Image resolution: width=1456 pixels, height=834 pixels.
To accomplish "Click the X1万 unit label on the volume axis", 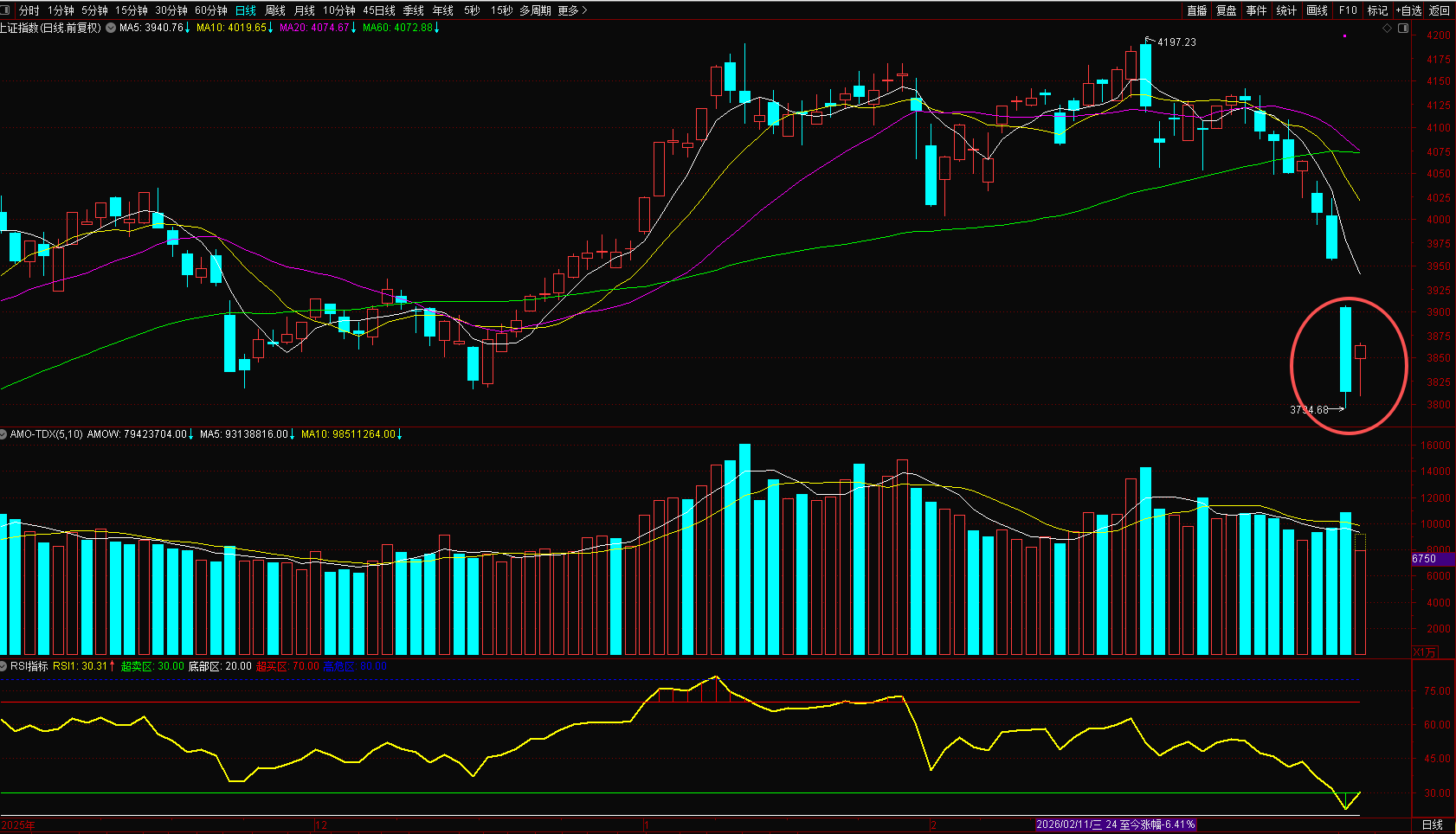I will tap(1424, 652).
